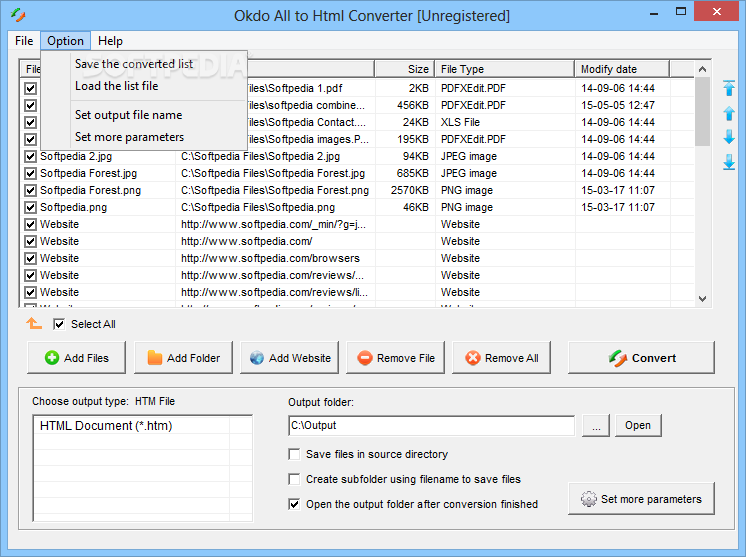Click the 2570KB size cell

coord(410,190)
